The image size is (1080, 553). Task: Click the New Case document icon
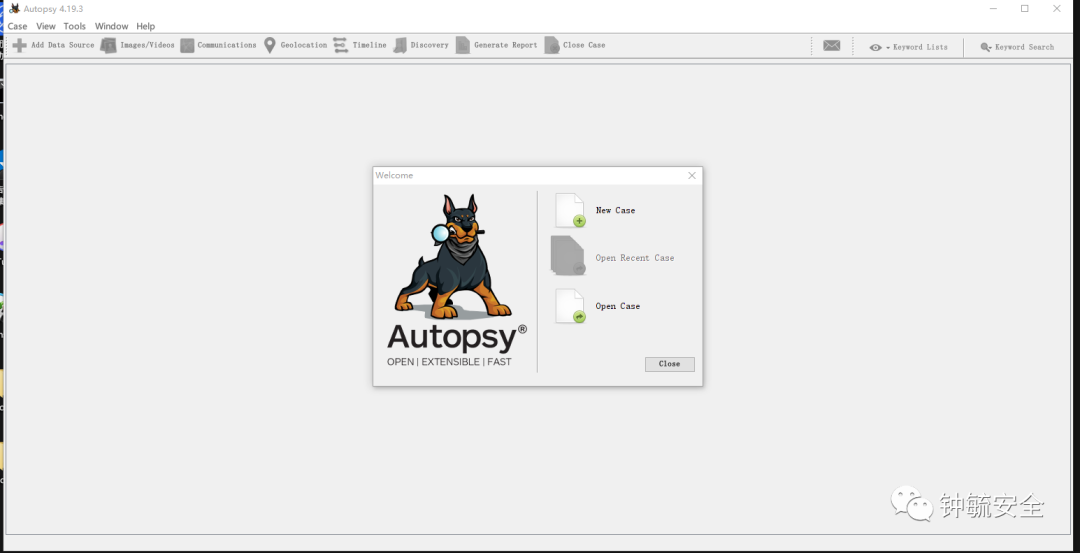(x=570, y=211)
